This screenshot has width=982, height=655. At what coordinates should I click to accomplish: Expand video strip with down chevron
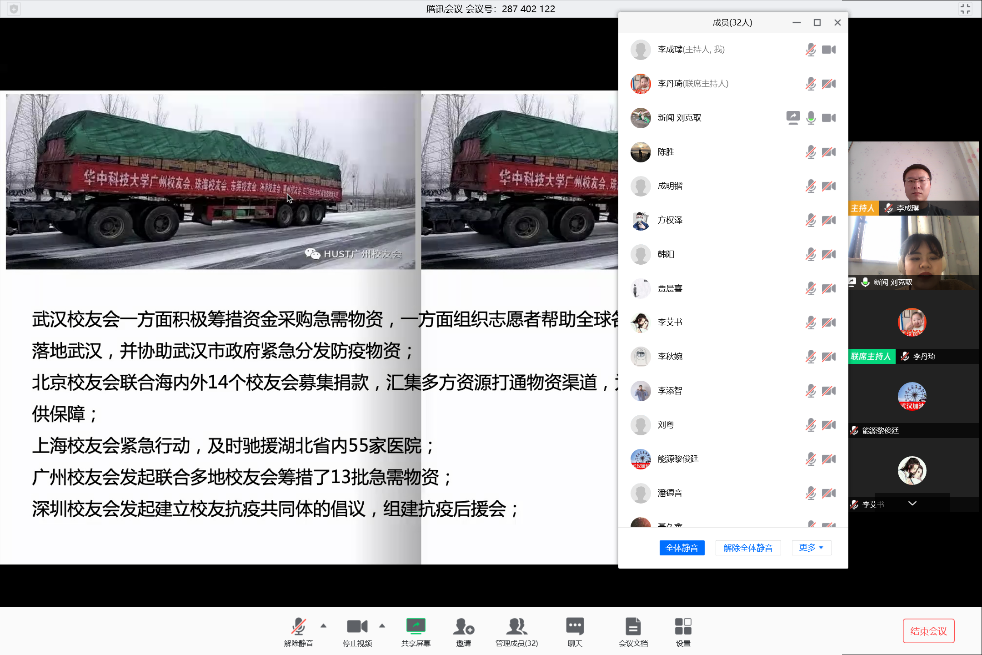pyautogui.click(x=912, y=504)
